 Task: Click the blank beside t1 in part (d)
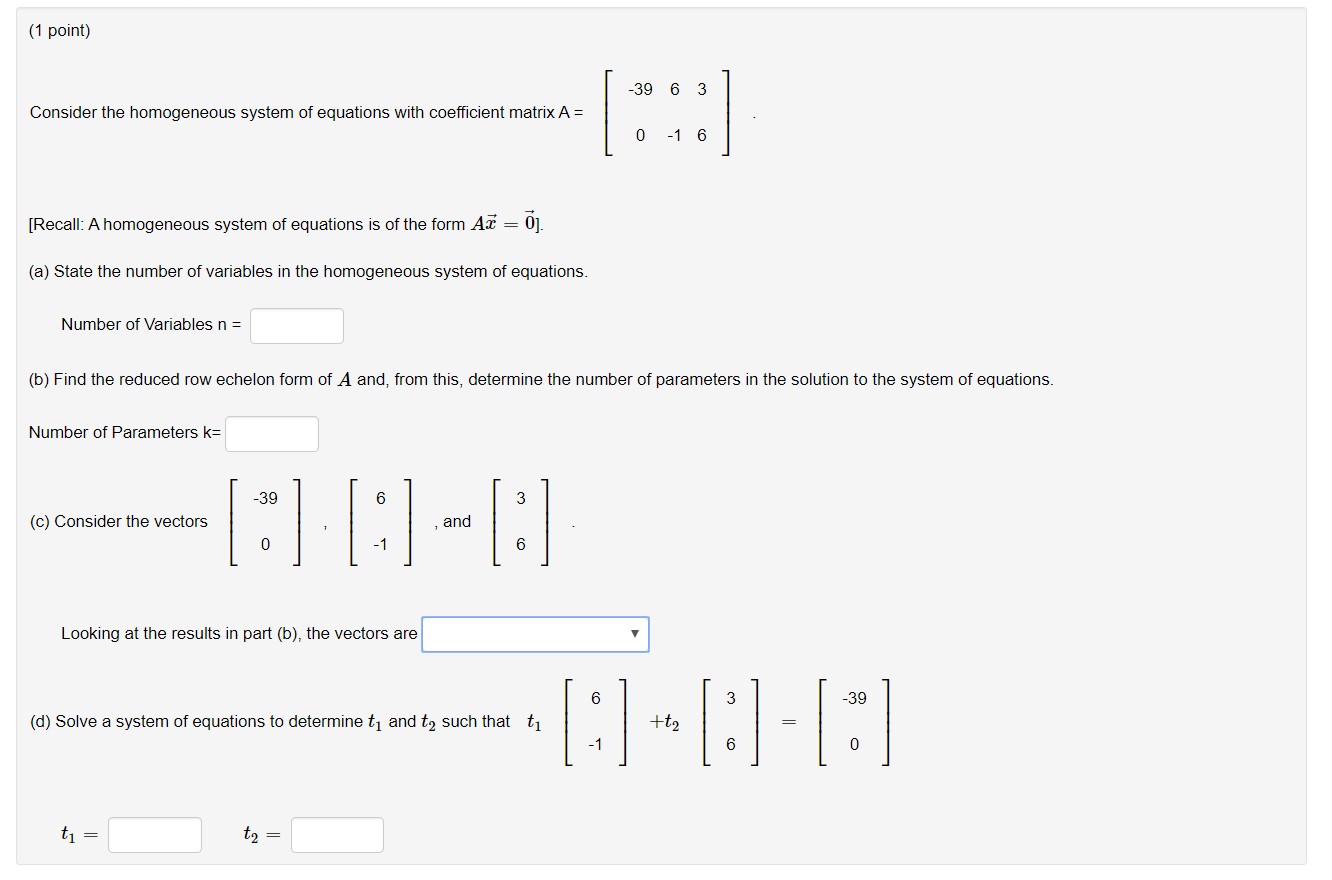[x=155, y=833]
